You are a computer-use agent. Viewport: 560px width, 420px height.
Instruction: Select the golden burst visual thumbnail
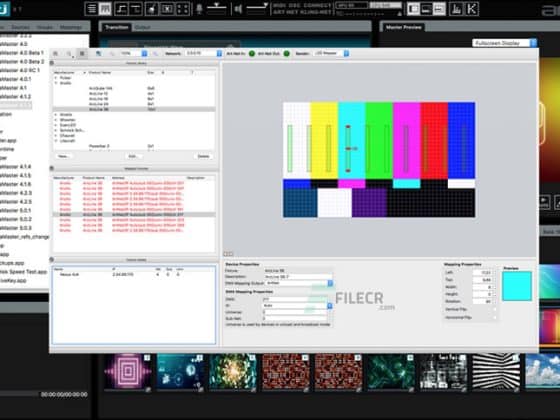click(233, 372)
